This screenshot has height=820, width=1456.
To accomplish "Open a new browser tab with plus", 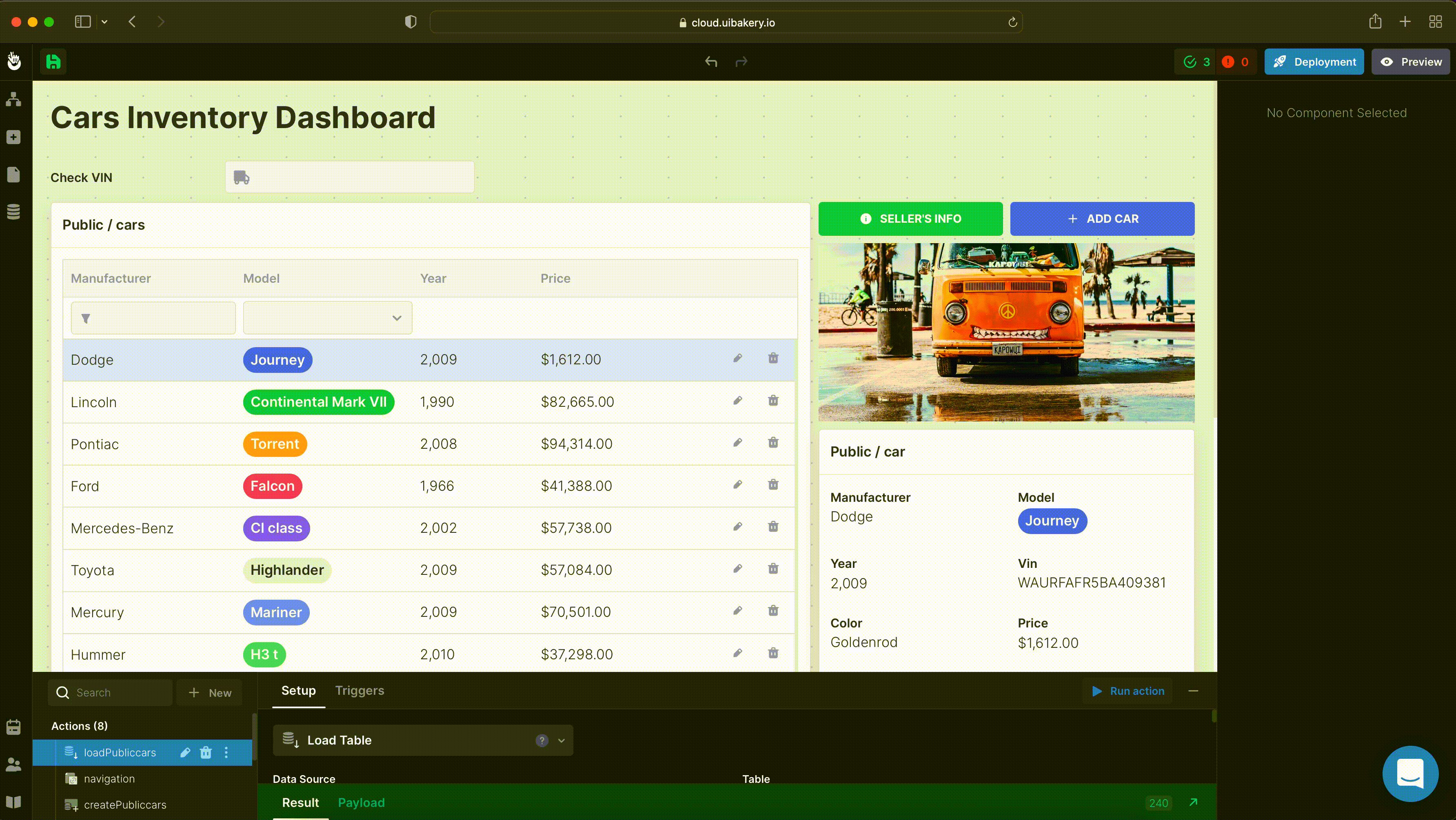I will [1405, 22].
